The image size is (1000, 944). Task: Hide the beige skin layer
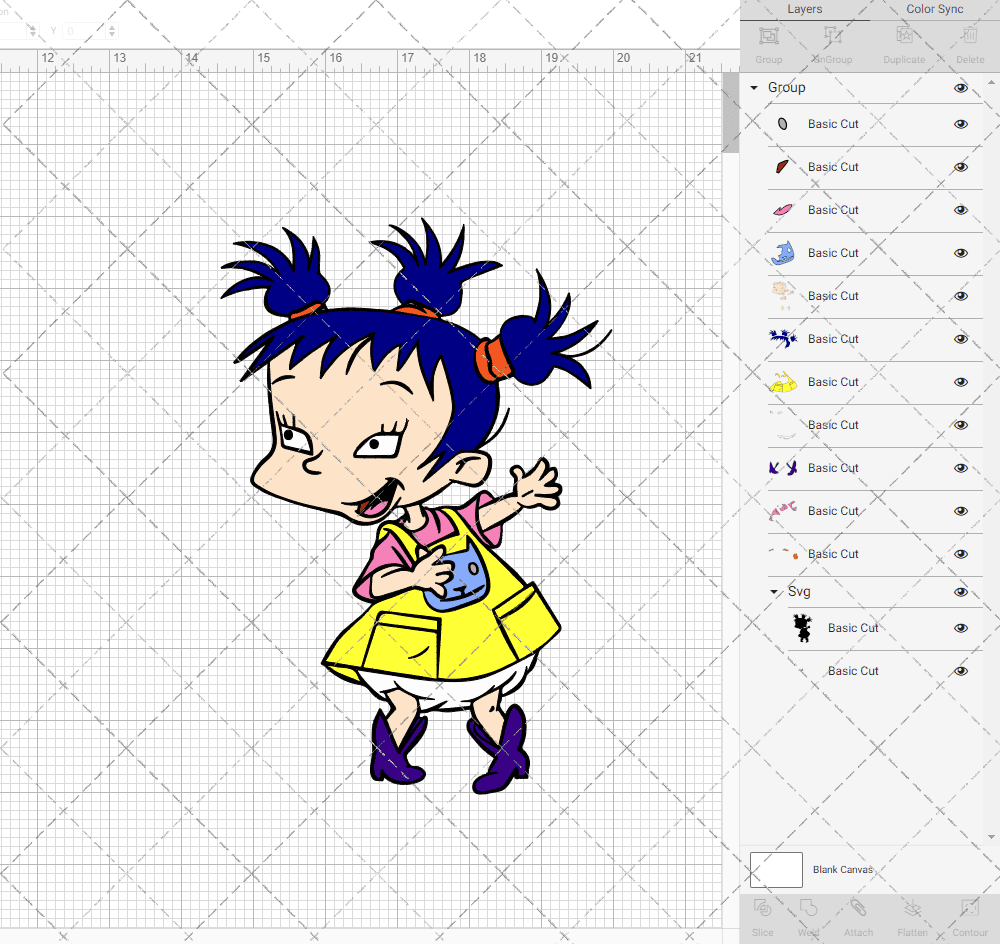tap(961, 296)
